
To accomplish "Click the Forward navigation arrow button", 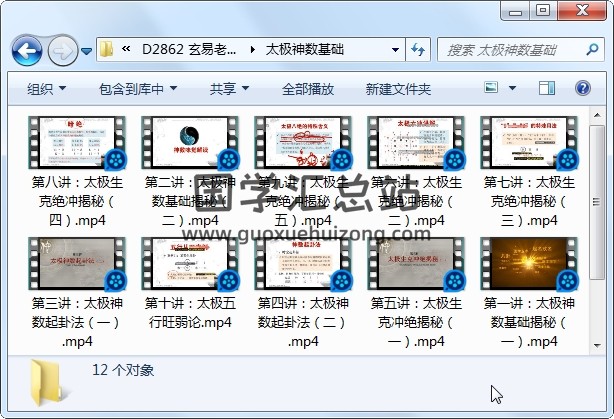I will click(62, 49).
